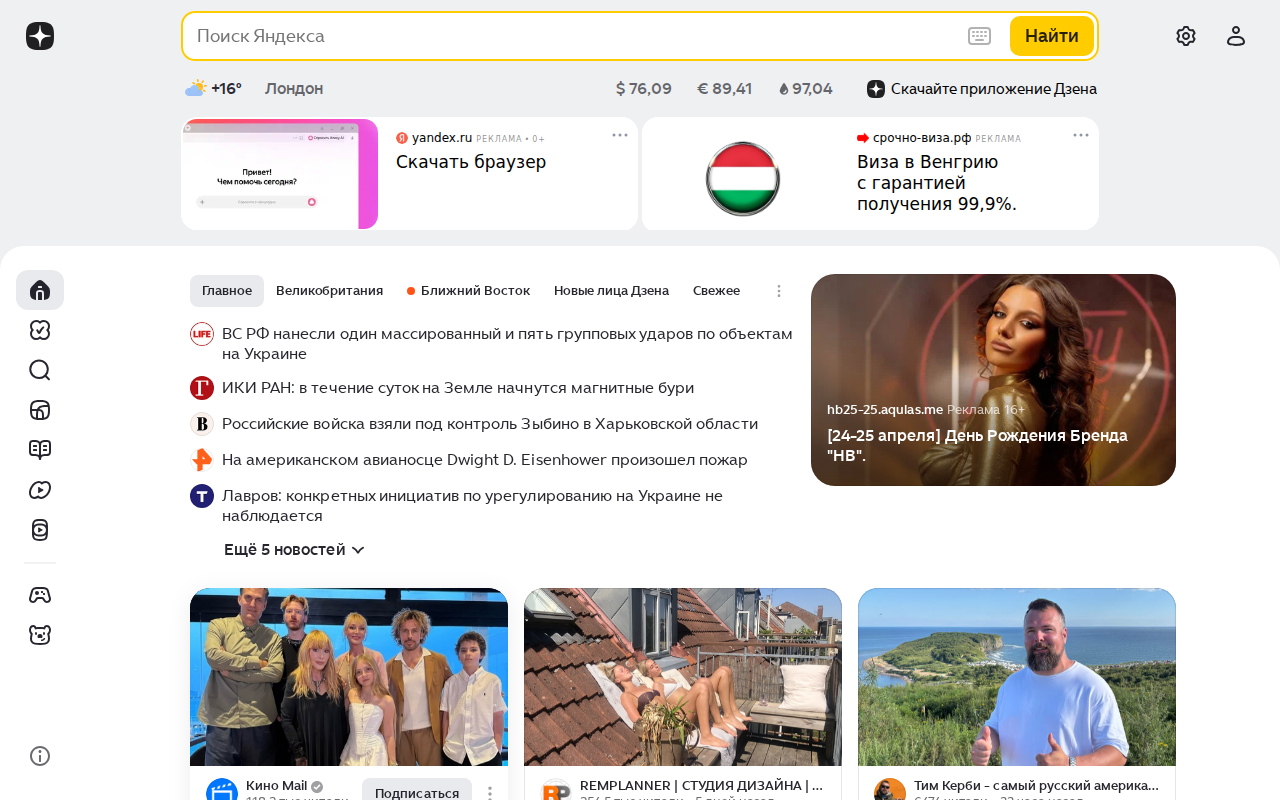Open the Hungarian flag ad image
This screenshot has width=1280, height=800.
[x=743, y=178]
